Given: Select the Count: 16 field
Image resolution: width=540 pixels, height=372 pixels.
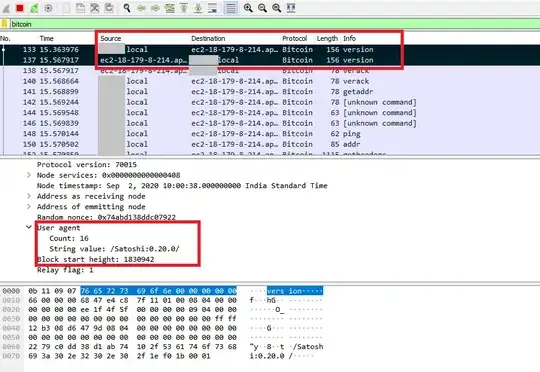Looking at the screenshot, I should [69, 238].
